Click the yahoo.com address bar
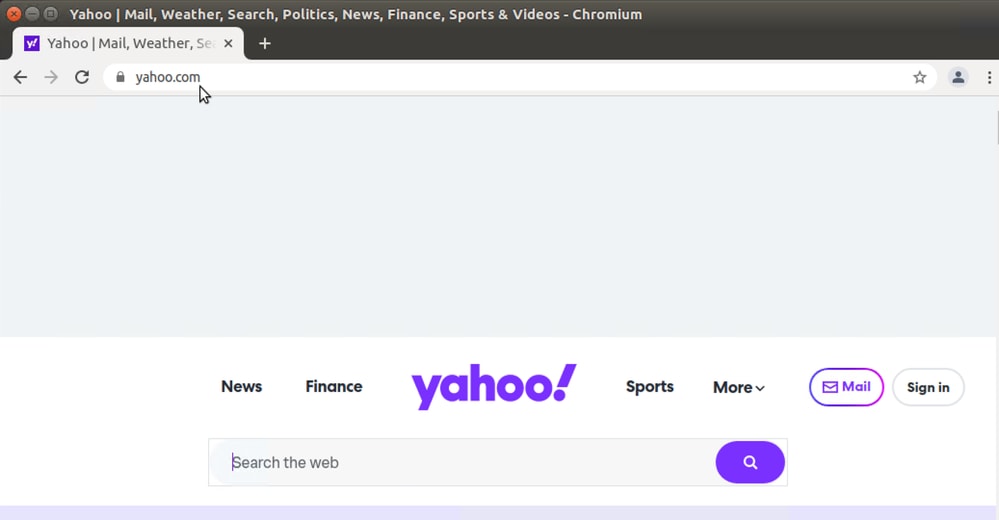This screenshot has height=520, width=999. click(519, 77)
